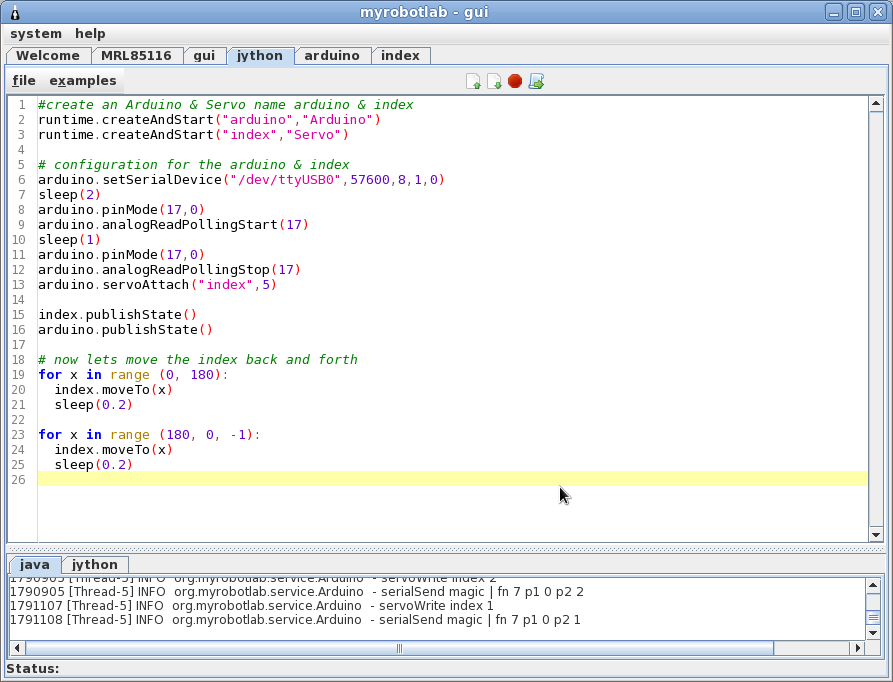893x682 pixels.
Task: Click the save script file icon
Action: [494, 81]
